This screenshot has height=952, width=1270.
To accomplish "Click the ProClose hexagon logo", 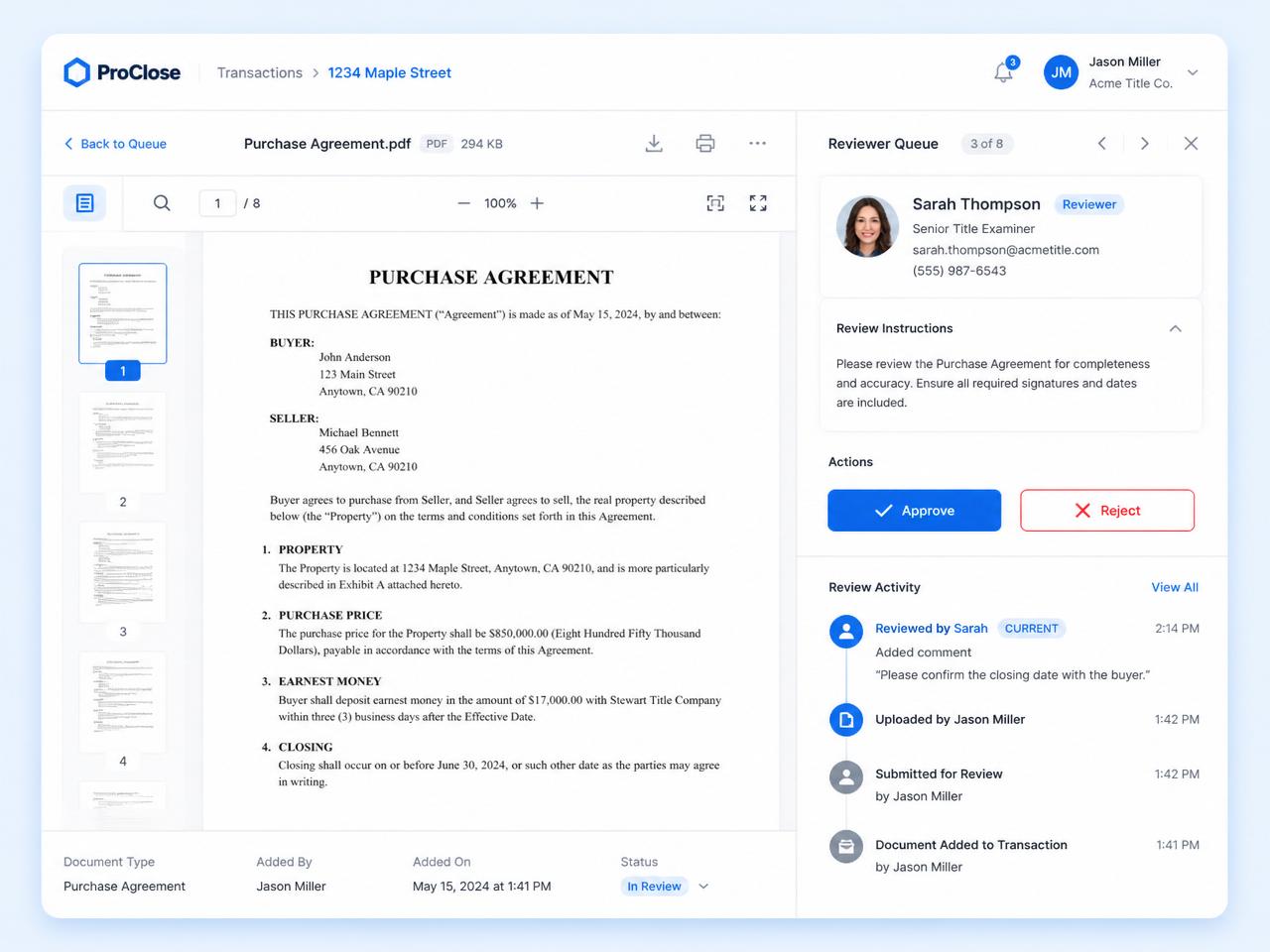I will pyautogui.click(x=76, y=72).
